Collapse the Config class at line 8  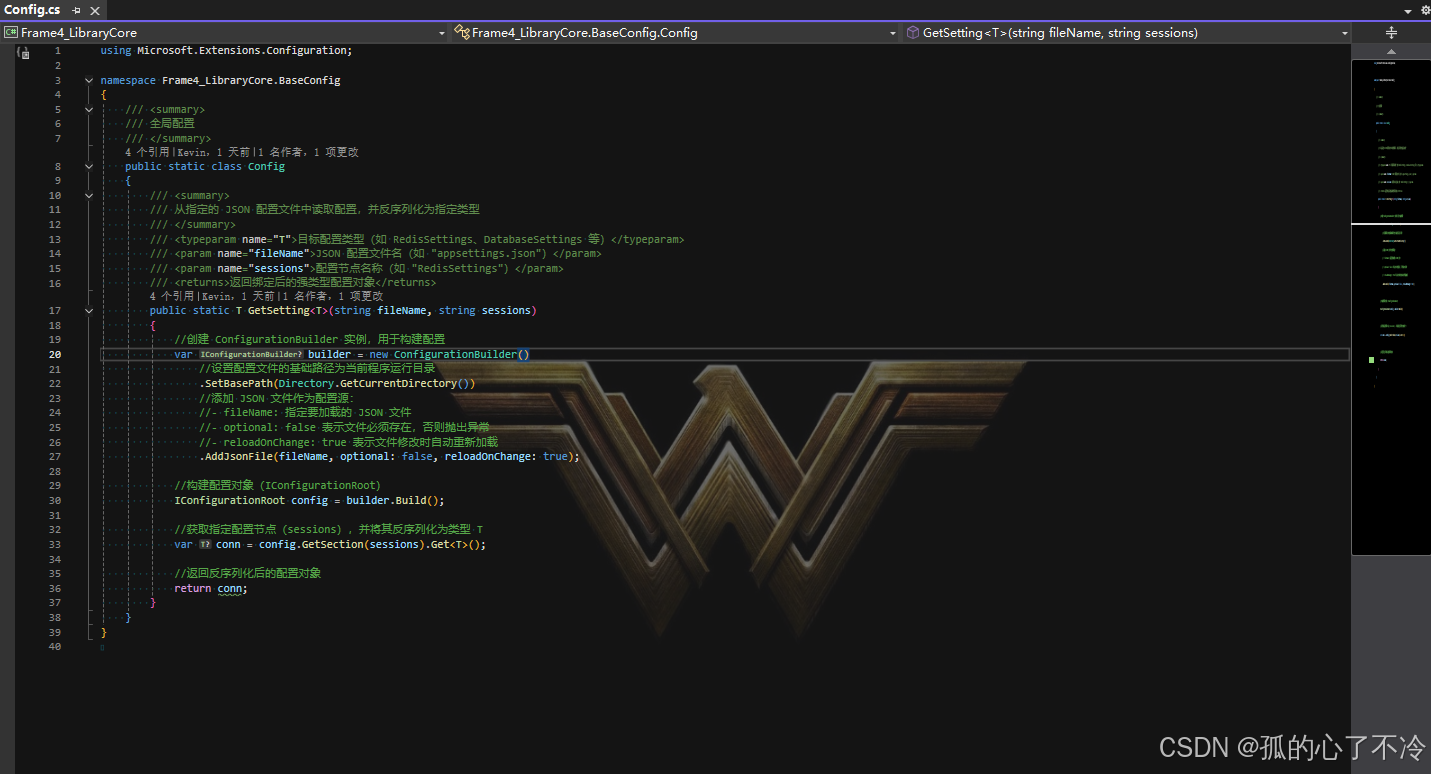click(x=88, y=167)
